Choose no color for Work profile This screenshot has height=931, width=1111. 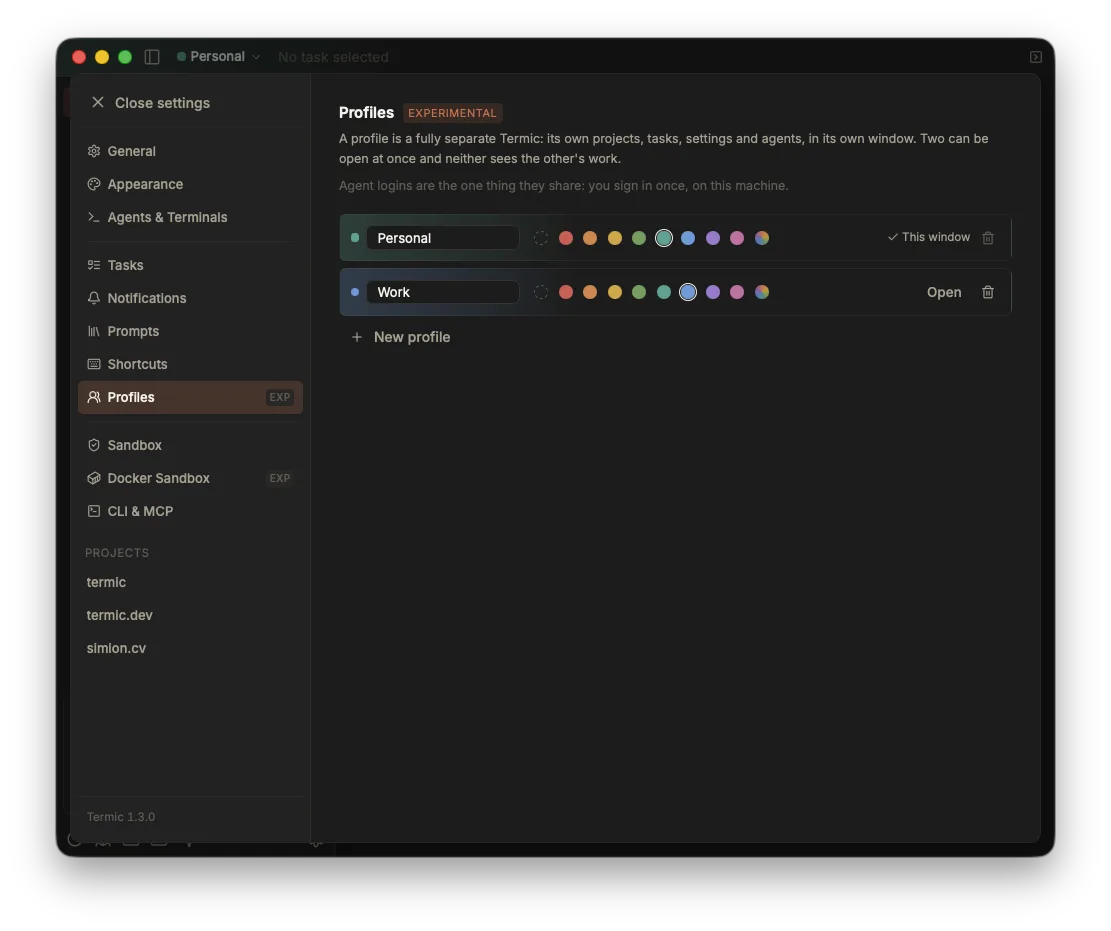click(541, 292)
